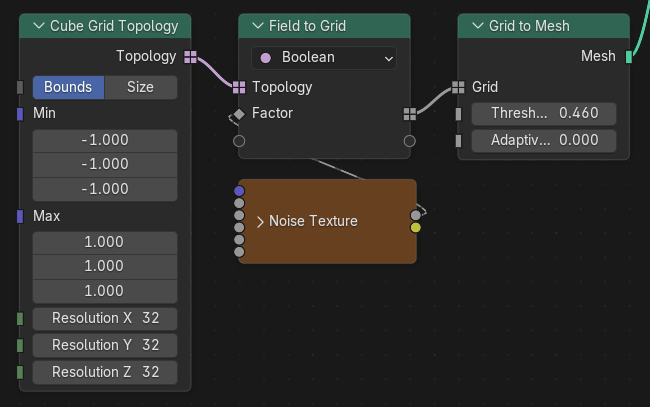Click the first Min -1.000 value field
This screenshot has height=407, width=650.
pos(105,141)
